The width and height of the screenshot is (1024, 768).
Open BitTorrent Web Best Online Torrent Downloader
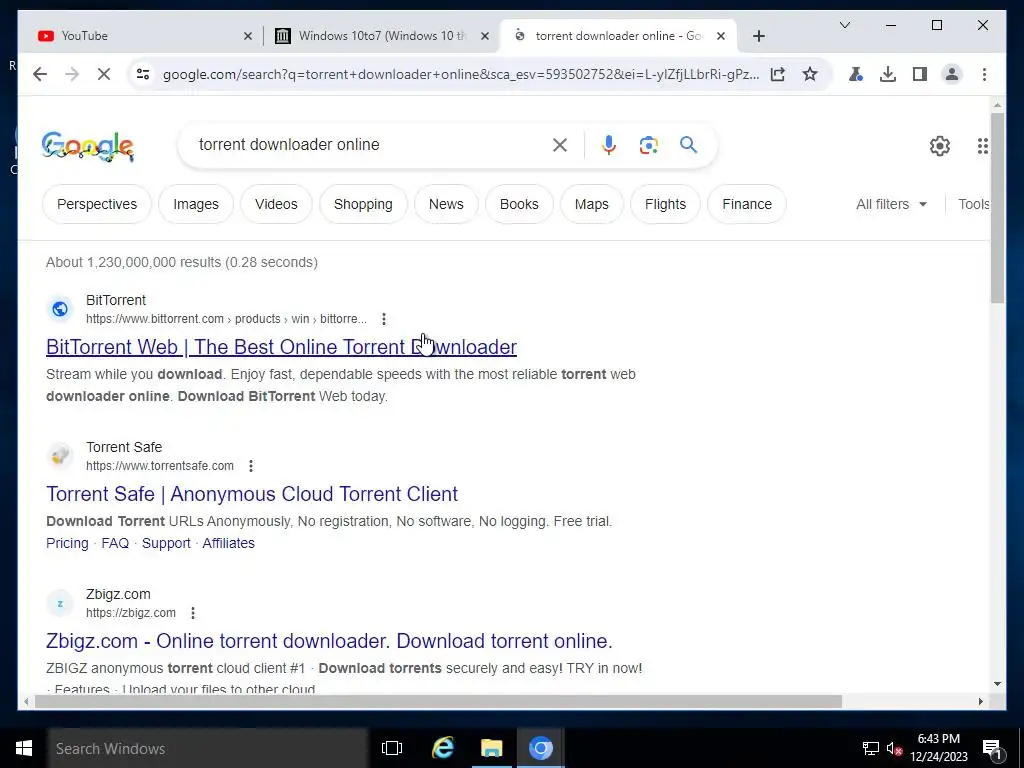pyautogui.click(x=281, y=347)
